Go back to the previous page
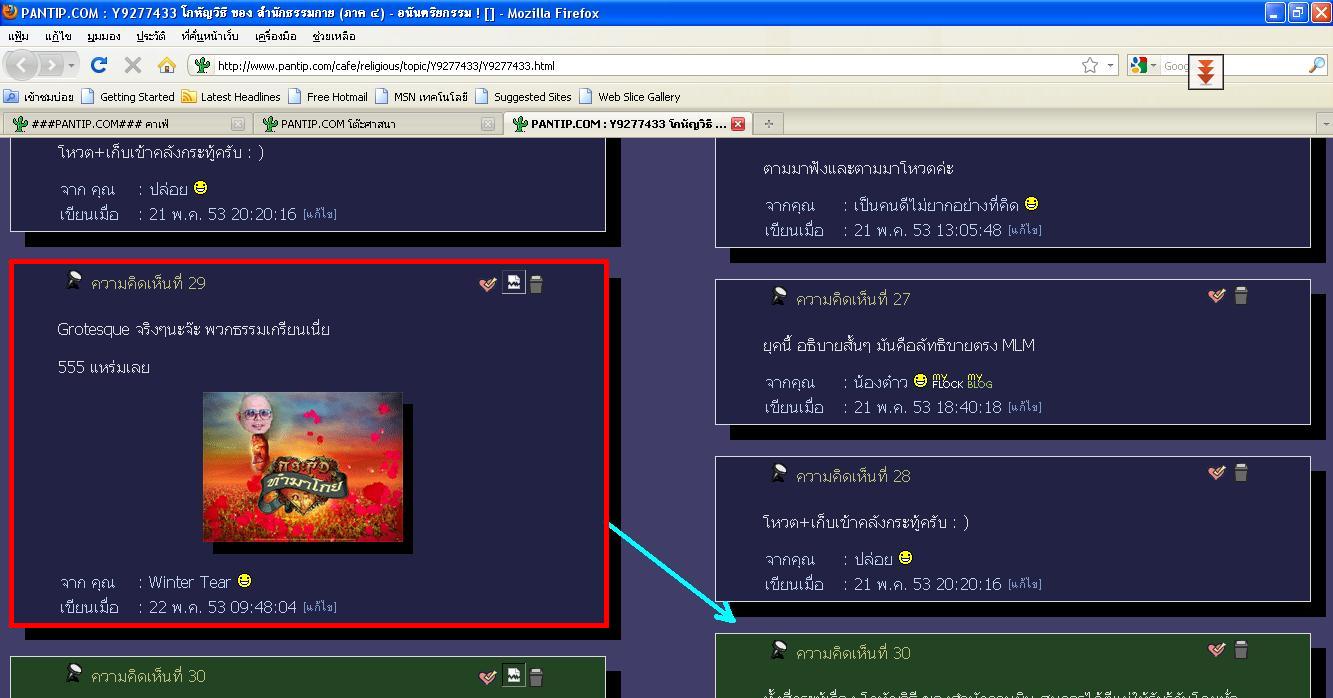 22,65
